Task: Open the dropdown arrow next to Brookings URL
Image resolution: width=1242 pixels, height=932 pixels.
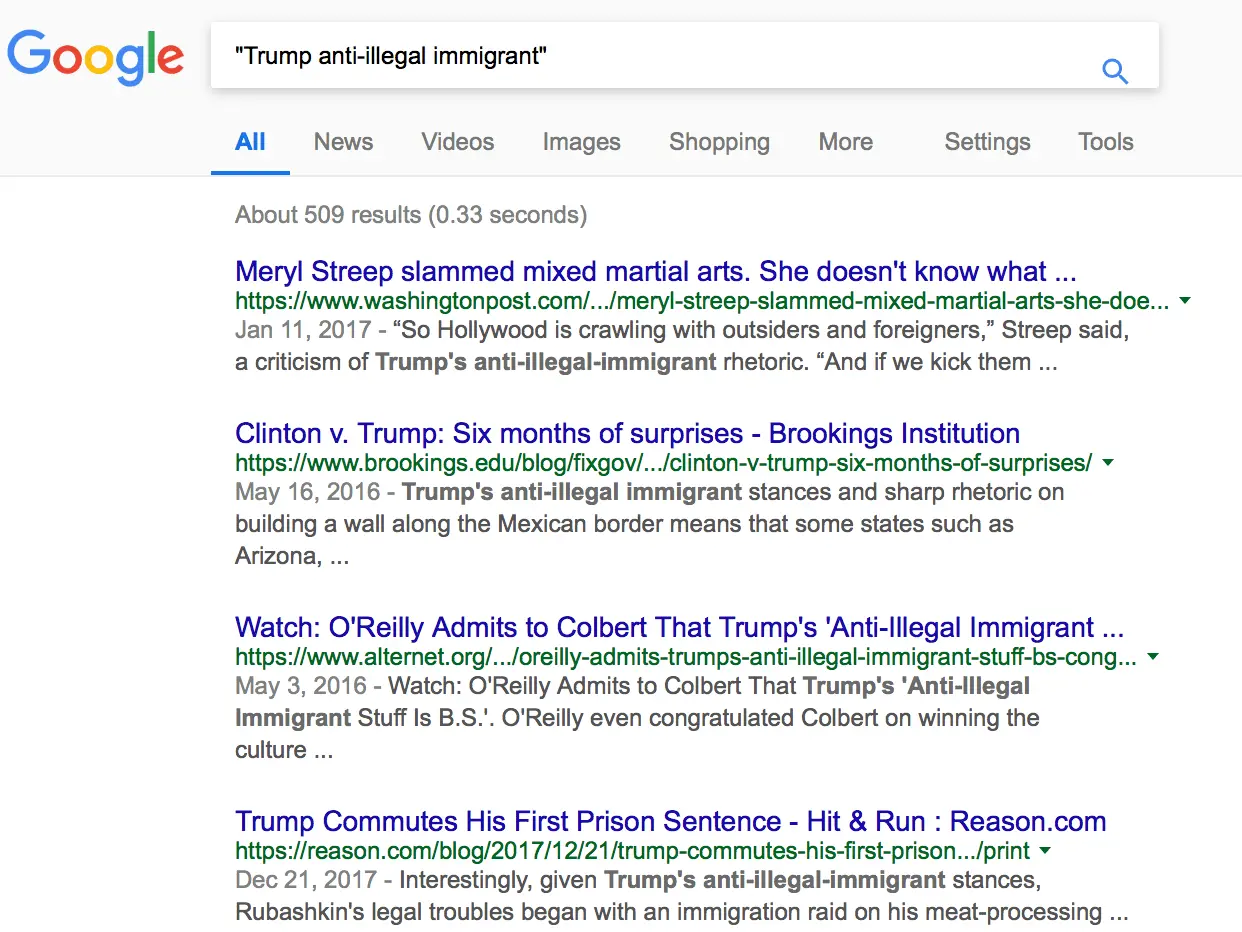Action: coord(1108,462)
